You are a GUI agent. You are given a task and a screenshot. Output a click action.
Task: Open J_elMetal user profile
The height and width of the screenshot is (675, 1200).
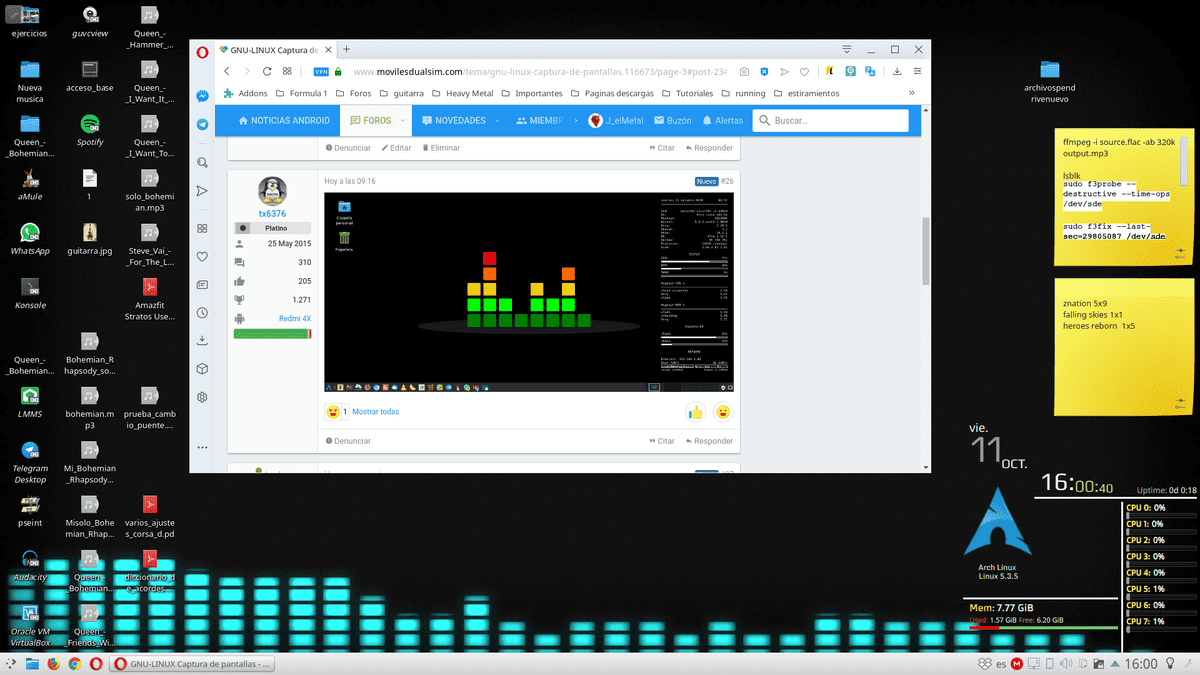coord(616,121)
